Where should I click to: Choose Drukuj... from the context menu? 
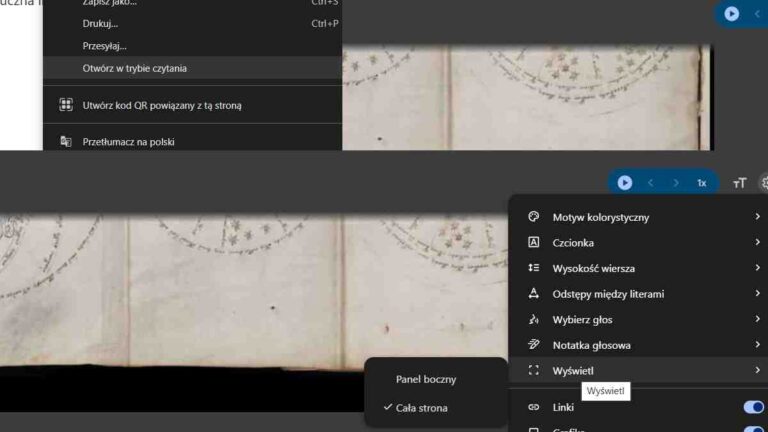click(x=100, y=23)
